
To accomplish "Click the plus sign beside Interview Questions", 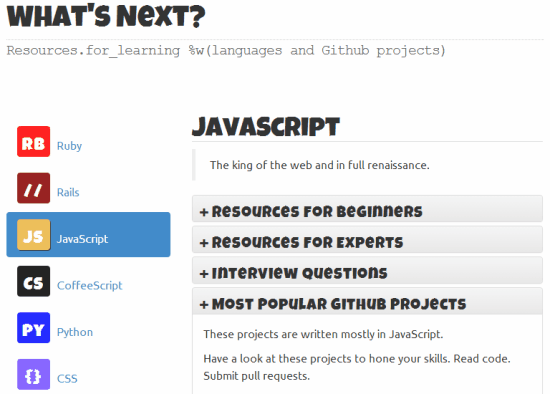I will click(x=204, y=274).
